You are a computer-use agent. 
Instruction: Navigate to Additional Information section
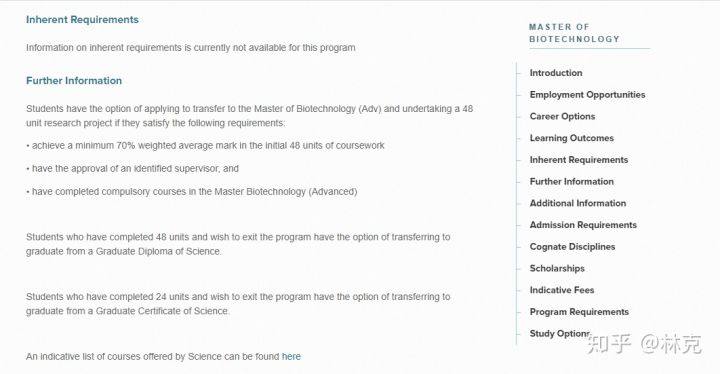coord(578,203)
